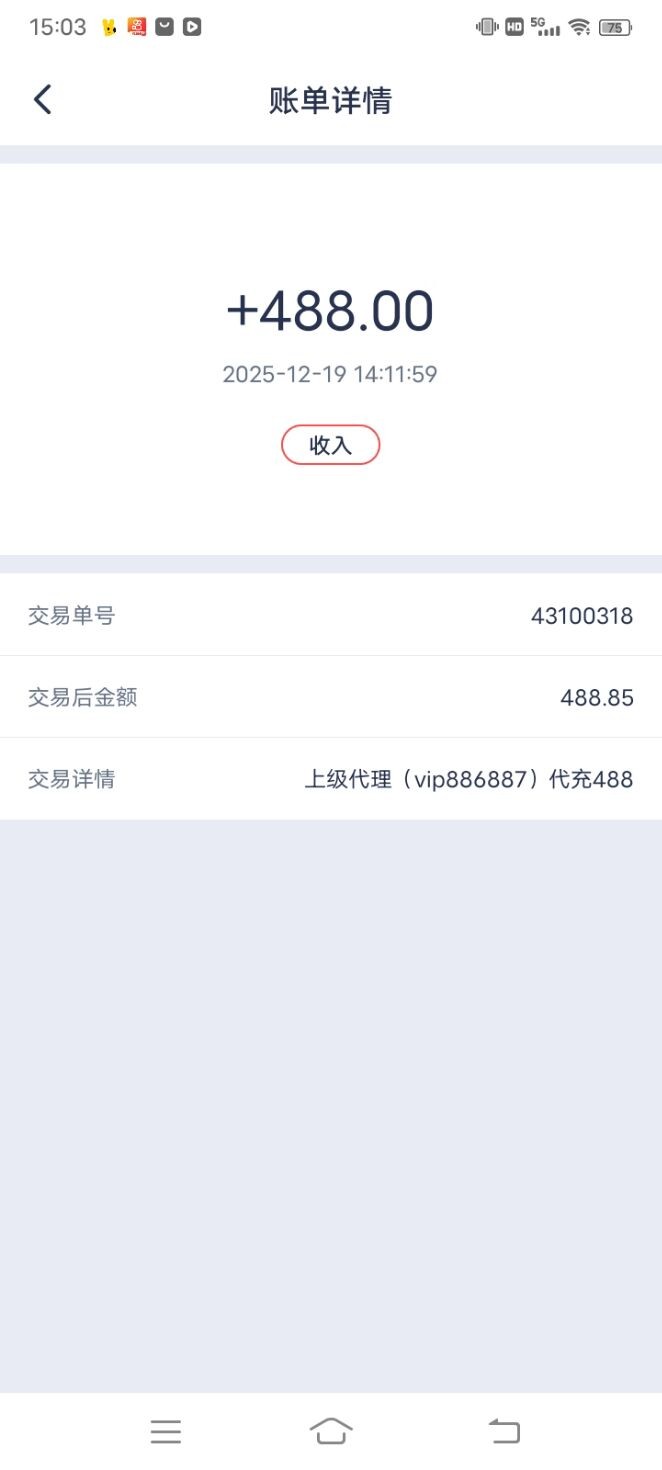This screenshot has height=1470, width=662.
Task: Tap the battery level indicator
Action: [x=615, y=27]
